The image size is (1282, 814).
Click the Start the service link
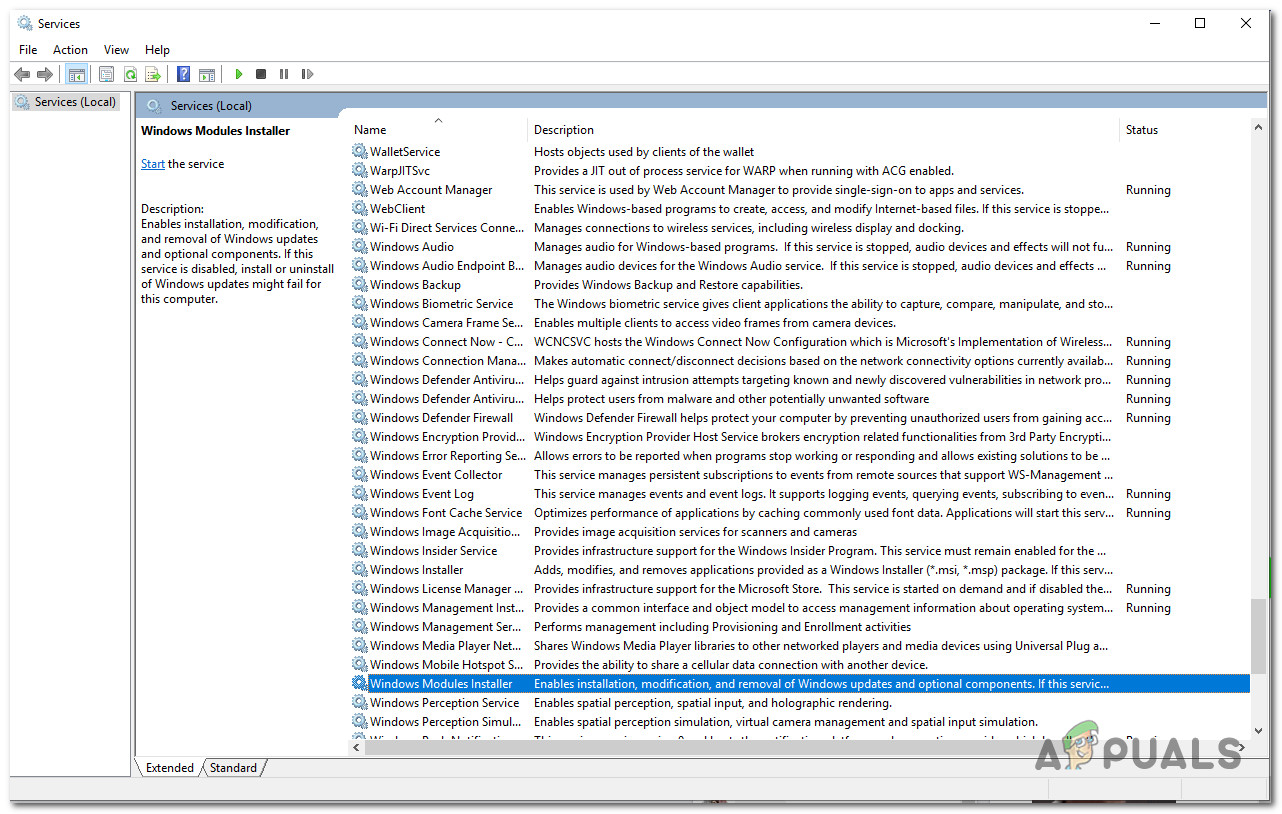pos(153,164)
